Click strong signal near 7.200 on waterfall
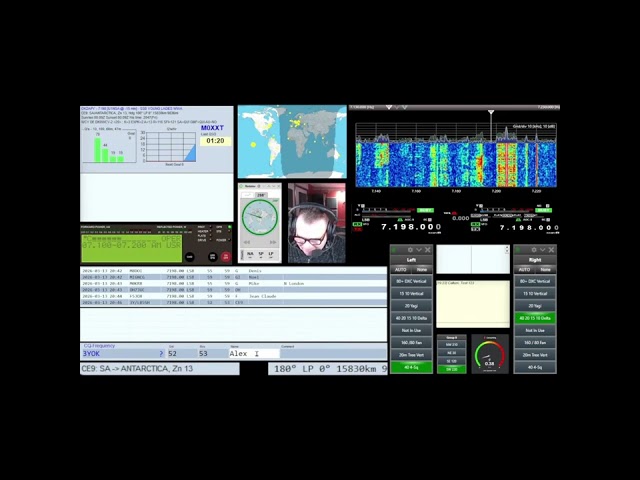 coord(507,163)
